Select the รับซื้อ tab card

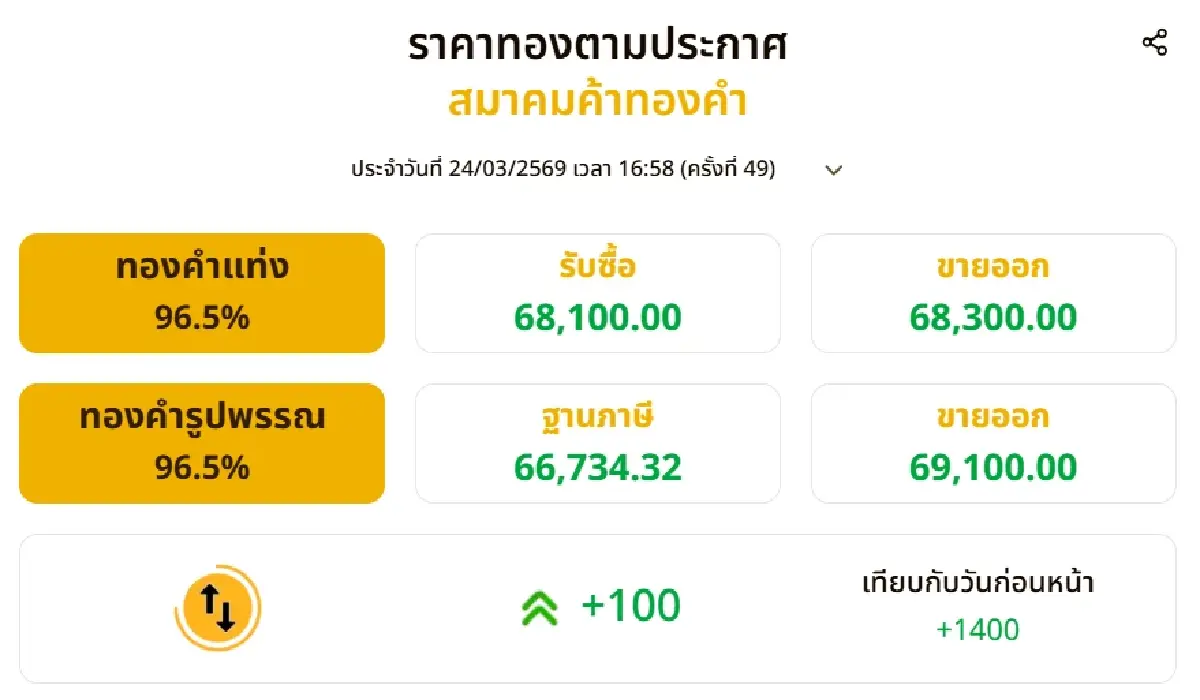[597, 292]
